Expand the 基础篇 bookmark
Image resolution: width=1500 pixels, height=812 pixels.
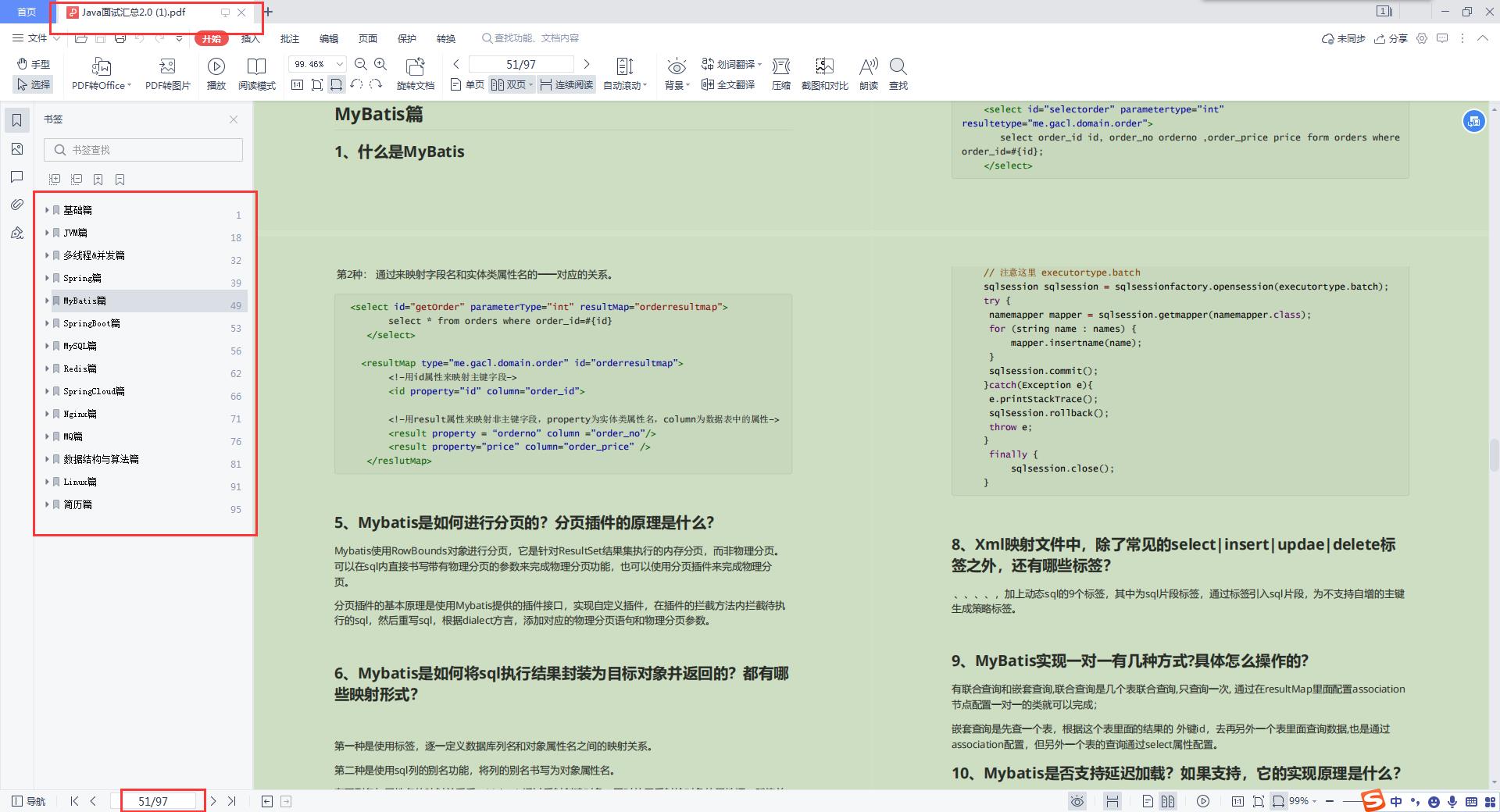pyautogui.click(x=47, y=210)
